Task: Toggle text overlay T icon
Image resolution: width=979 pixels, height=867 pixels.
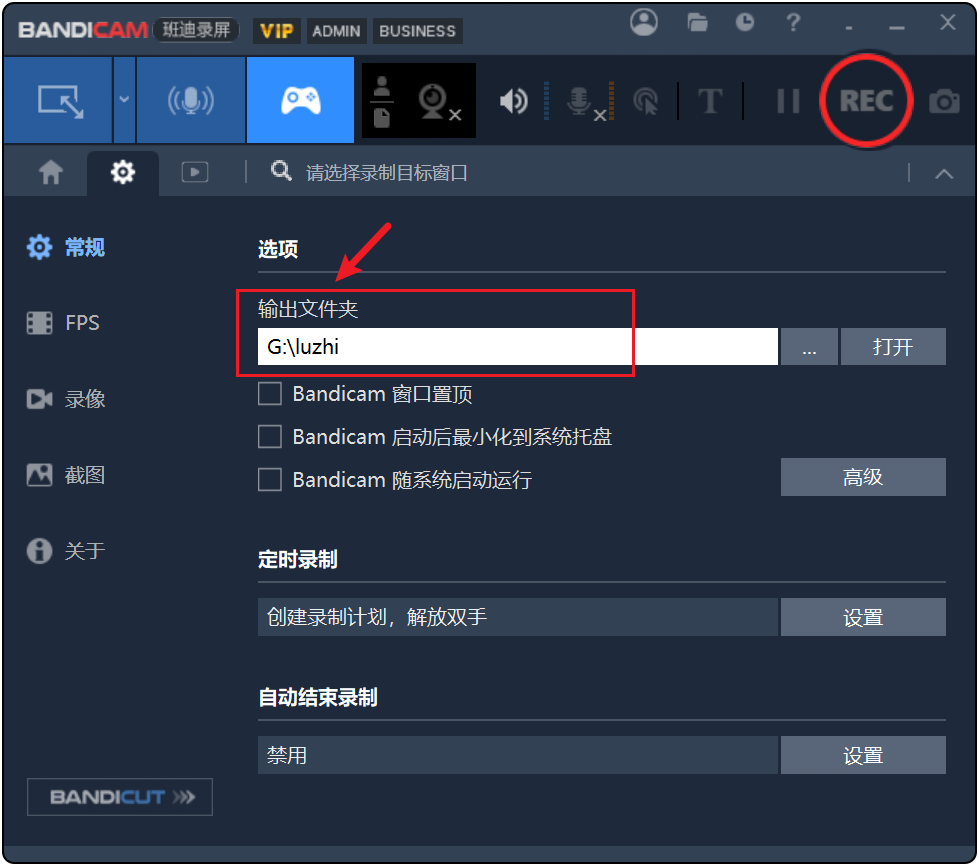Action: pyautogui.click(x=710, y=101)
